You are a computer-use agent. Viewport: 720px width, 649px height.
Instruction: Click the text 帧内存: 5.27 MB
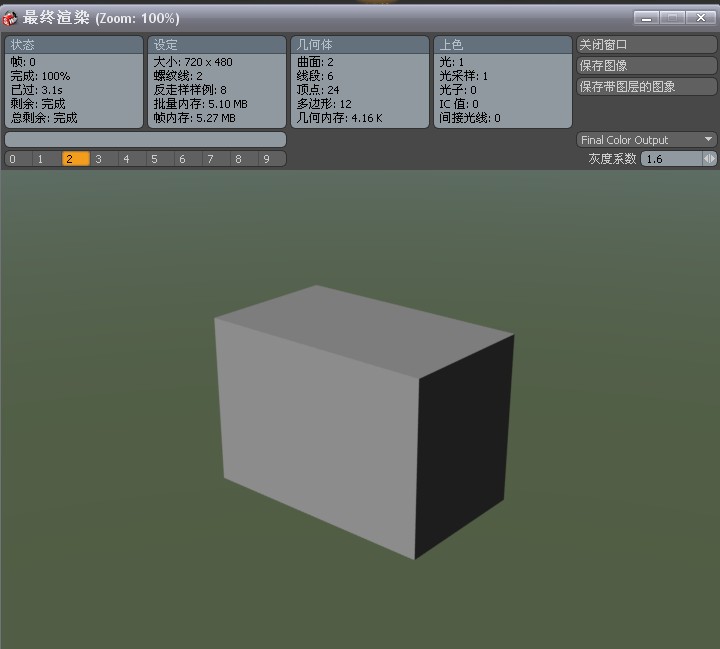pos(194,118)
